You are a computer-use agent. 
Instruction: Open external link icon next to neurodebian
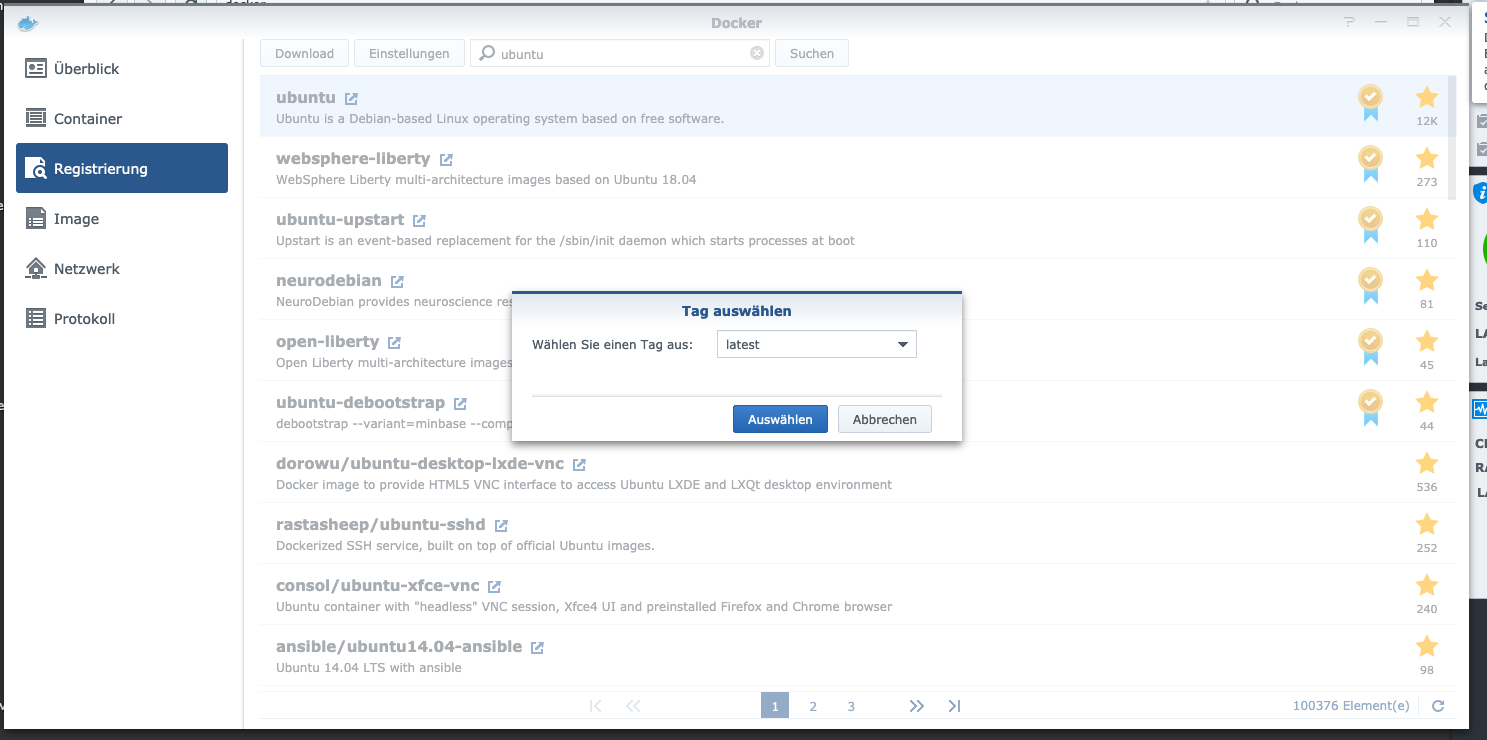point(397,282)
